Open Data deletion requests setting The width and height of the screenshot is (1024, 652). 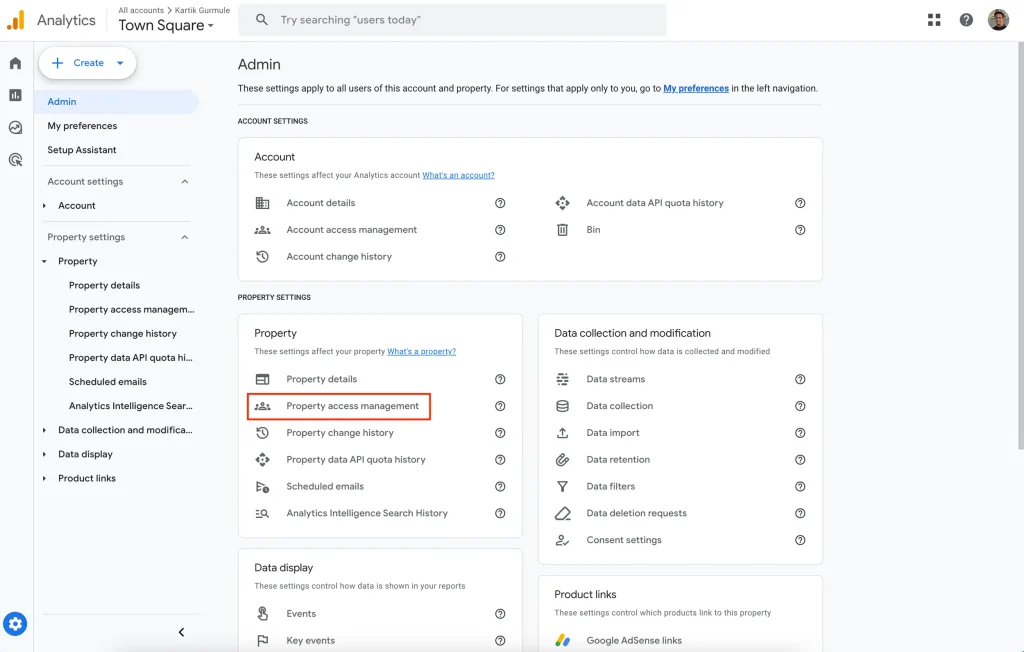(x=636, y=513)
